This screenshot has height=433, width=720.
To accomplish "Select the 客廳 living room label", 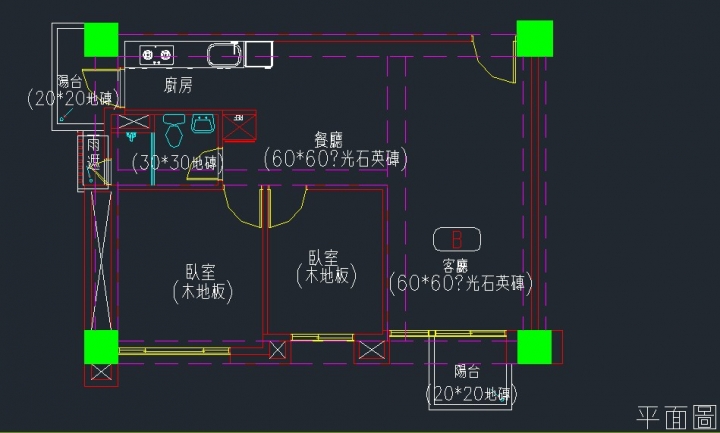I will [x=455, y=266].
